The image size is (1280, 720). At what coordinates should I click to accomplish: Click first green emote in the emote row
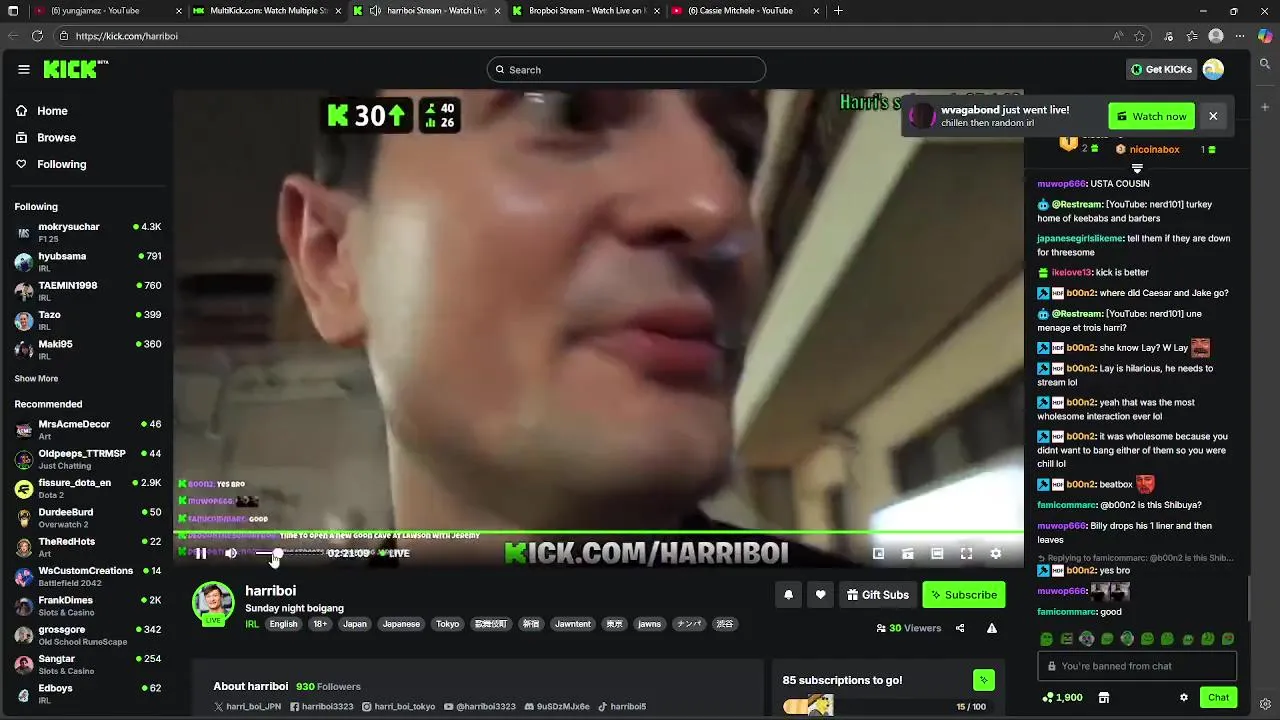[1046, 639]
